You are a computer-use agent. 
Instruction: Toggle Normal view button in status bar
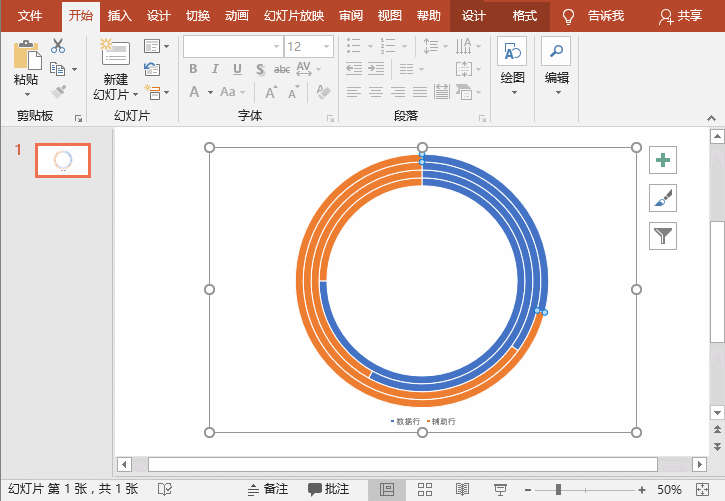coord(386,490)
